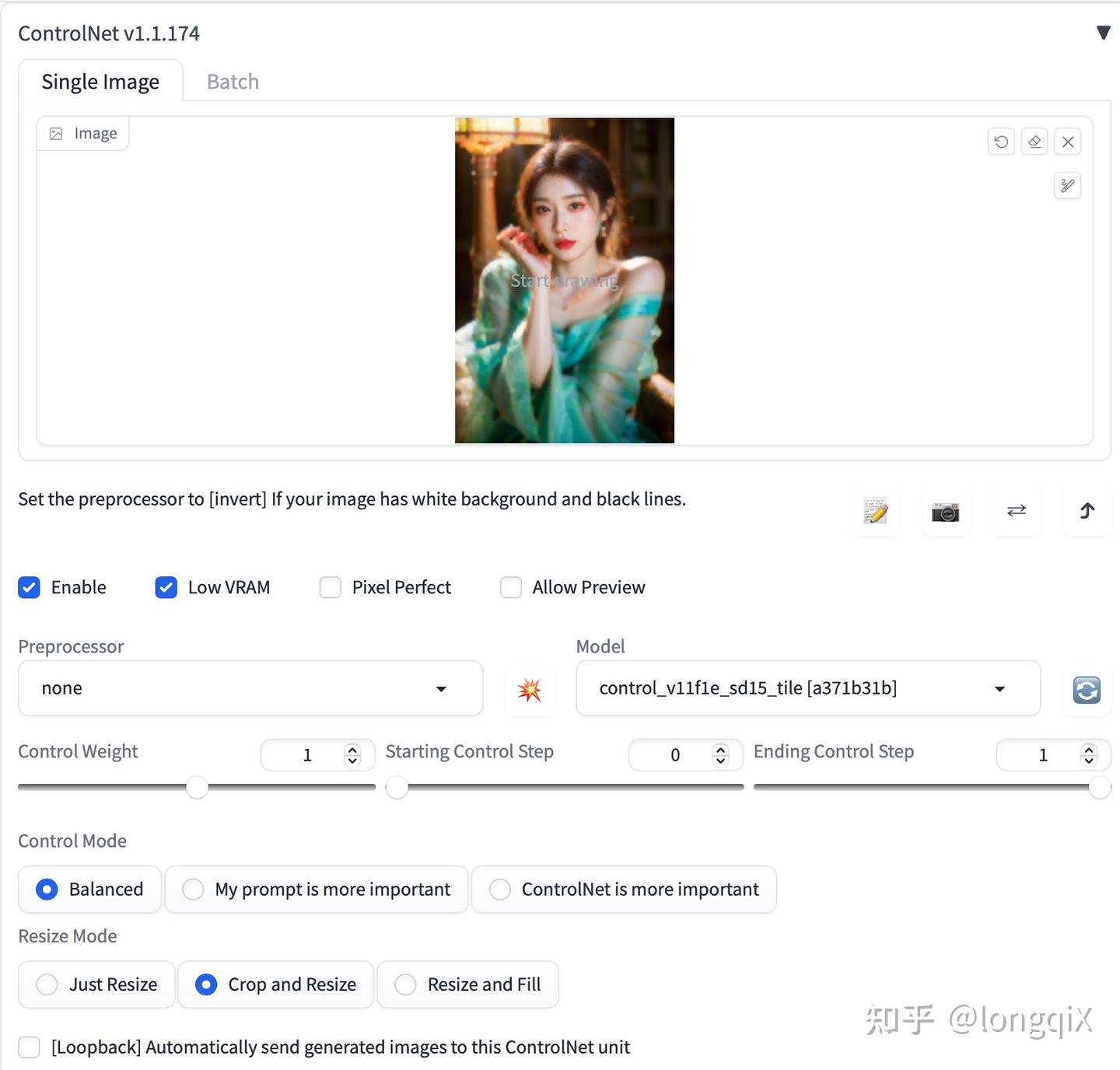The image size is (1120, 1070).
Task: Uncheck the Low VRAM option
Action: (166, 587)
